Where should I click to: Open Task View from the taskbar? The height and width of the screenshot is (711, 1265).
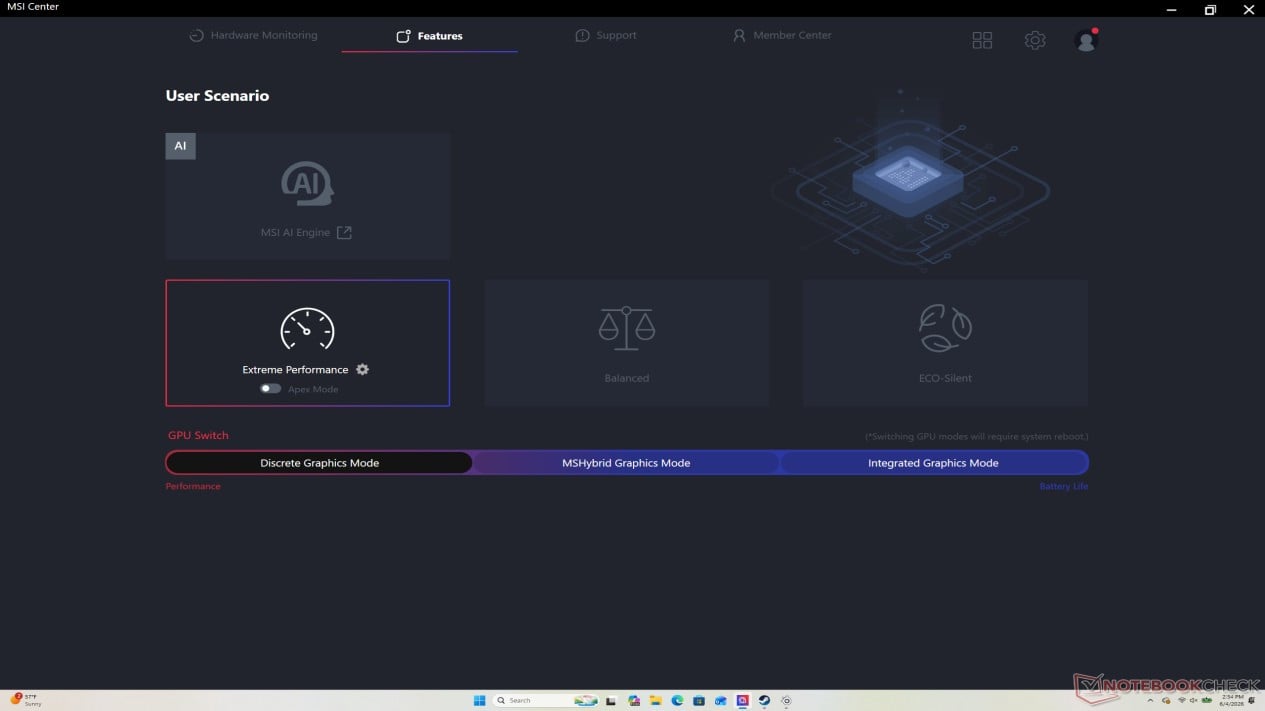[x=610, y=700]
